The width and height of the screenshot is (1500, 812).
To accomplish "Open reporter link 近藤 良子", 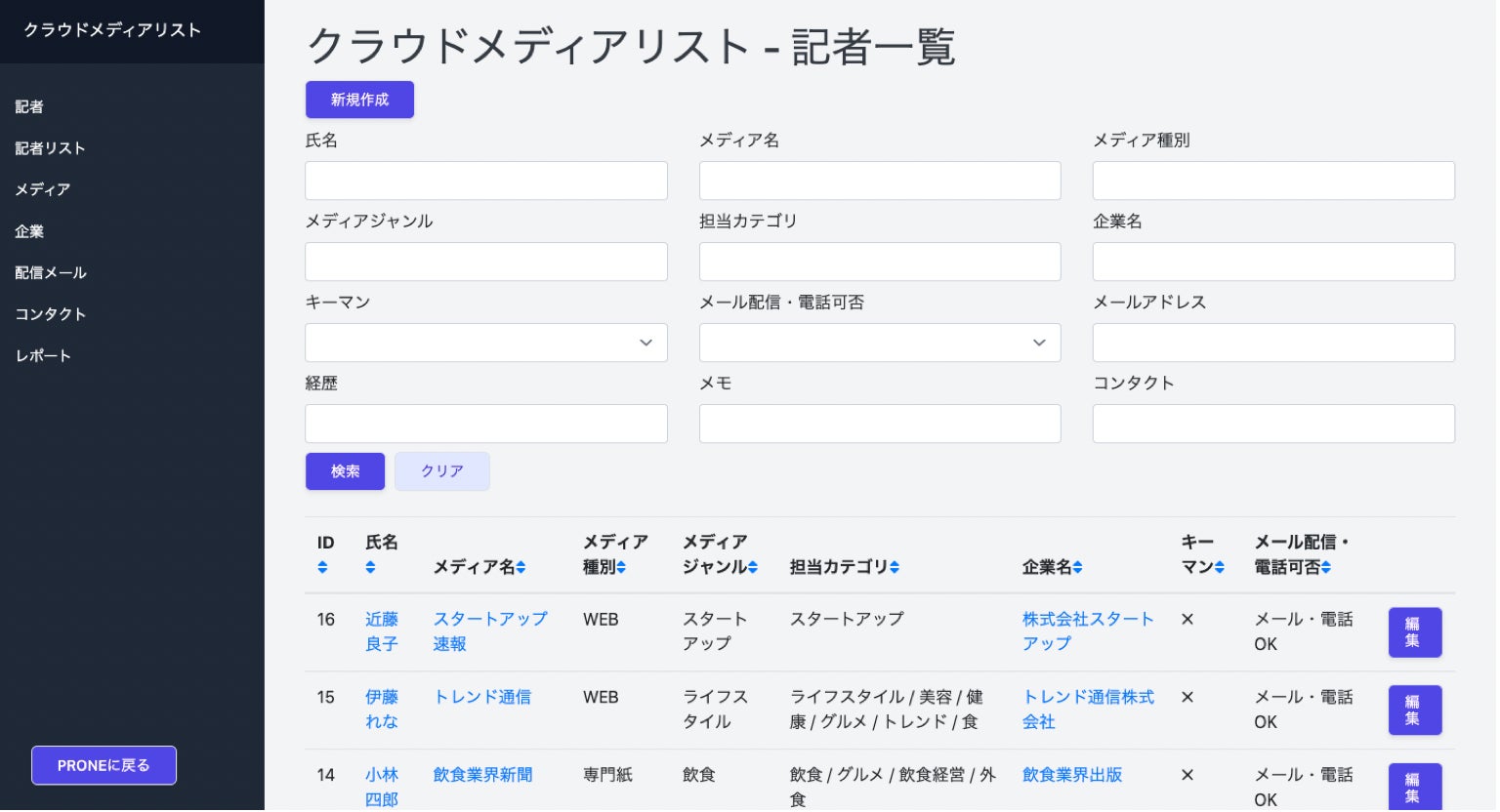I will pos(381,631).
